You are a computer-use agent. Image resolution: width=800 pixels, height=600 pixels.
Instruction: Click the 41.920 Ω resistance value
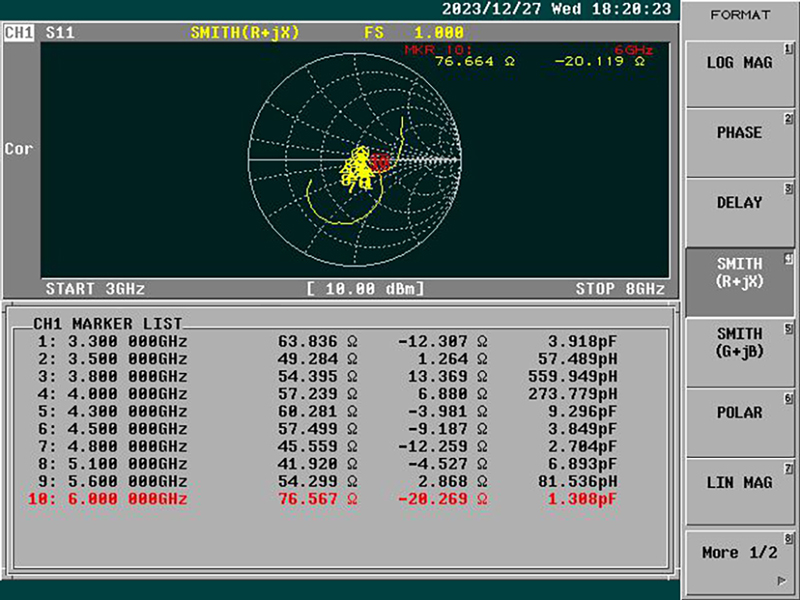[318, 464]
